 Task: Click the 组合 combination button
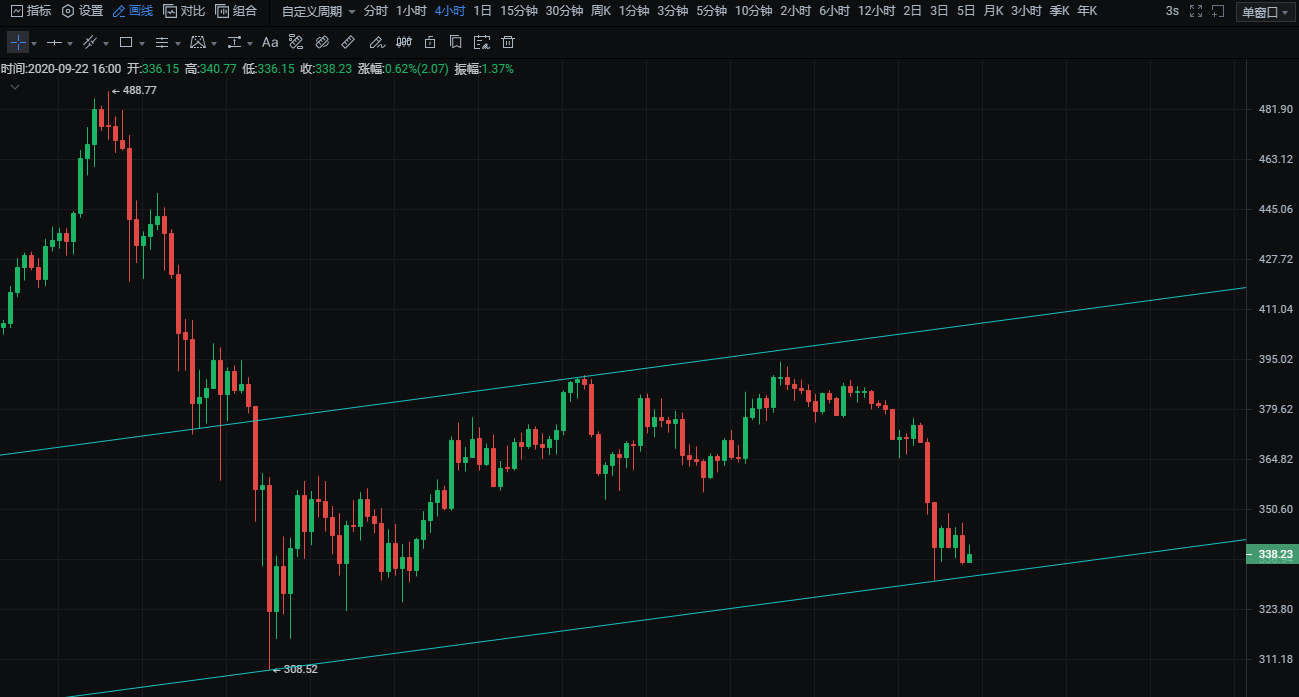(236, 11)
